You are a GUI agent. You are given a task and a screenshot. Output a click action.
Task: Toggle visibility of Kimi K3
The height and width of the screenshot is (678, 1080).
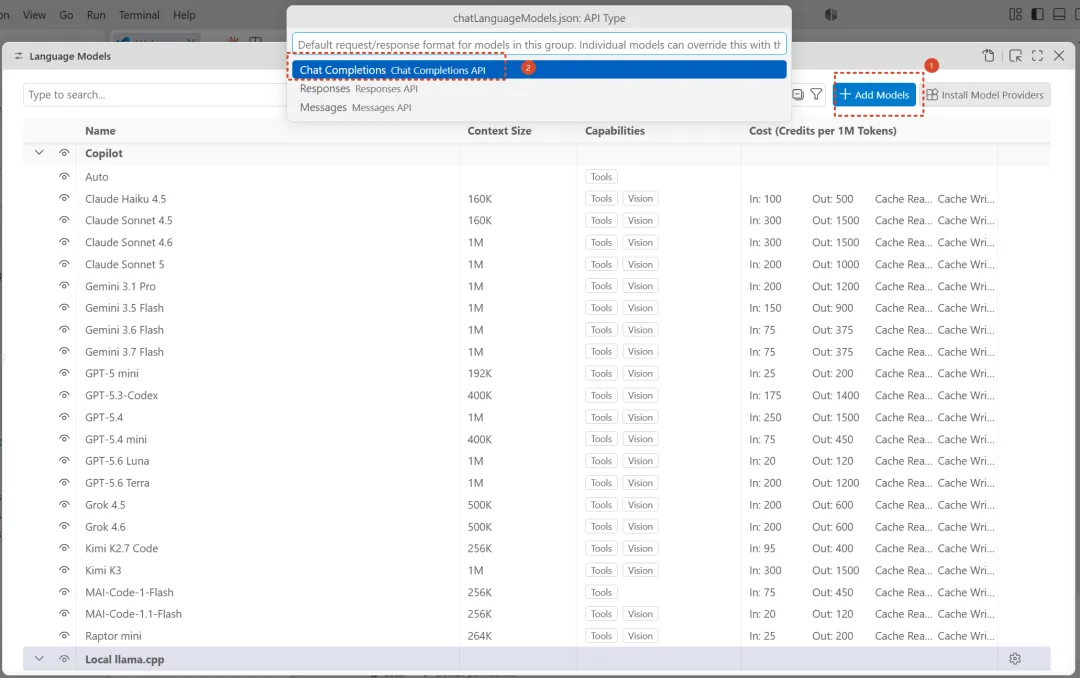click(64, 570)
